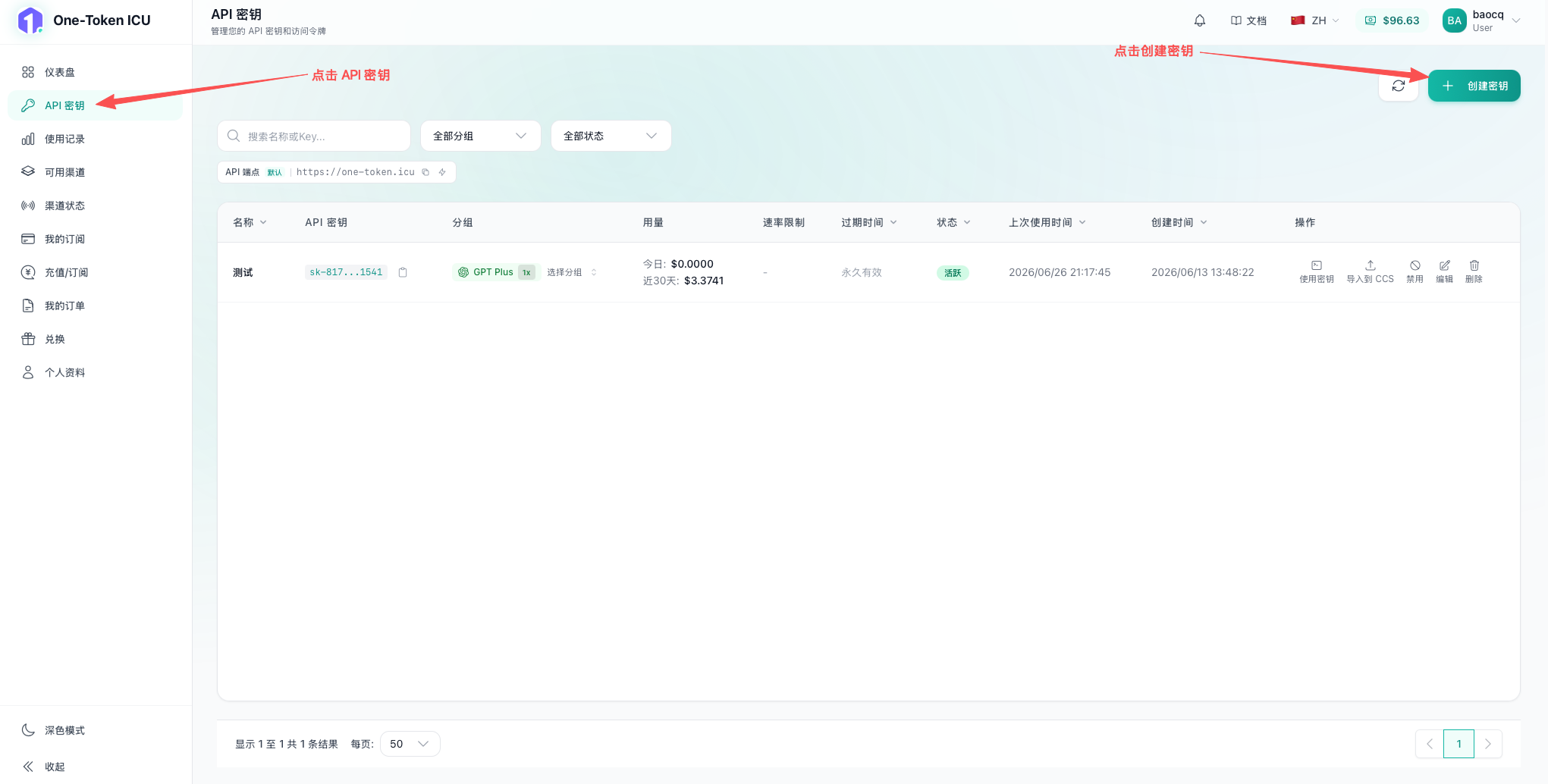The width and height of the screenshot is (1548, 784).
Task: Go to the next page arrow
Action: click(x=1488, y=744)
